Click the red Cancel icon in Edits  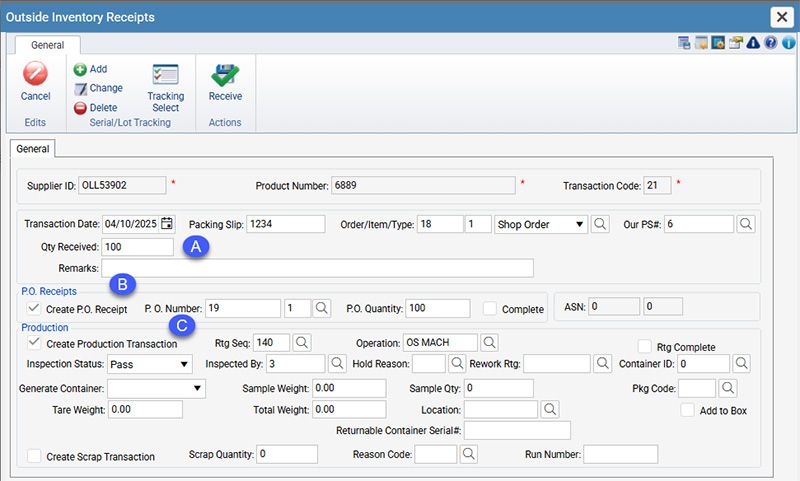point(35,73)
